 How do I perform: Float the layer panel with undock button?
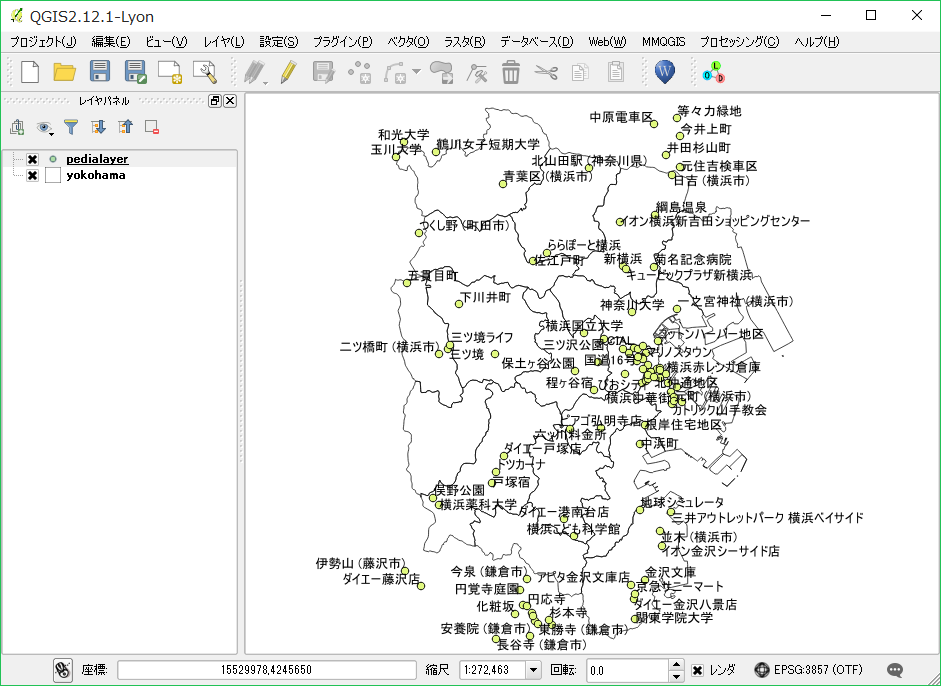[215, 101]
